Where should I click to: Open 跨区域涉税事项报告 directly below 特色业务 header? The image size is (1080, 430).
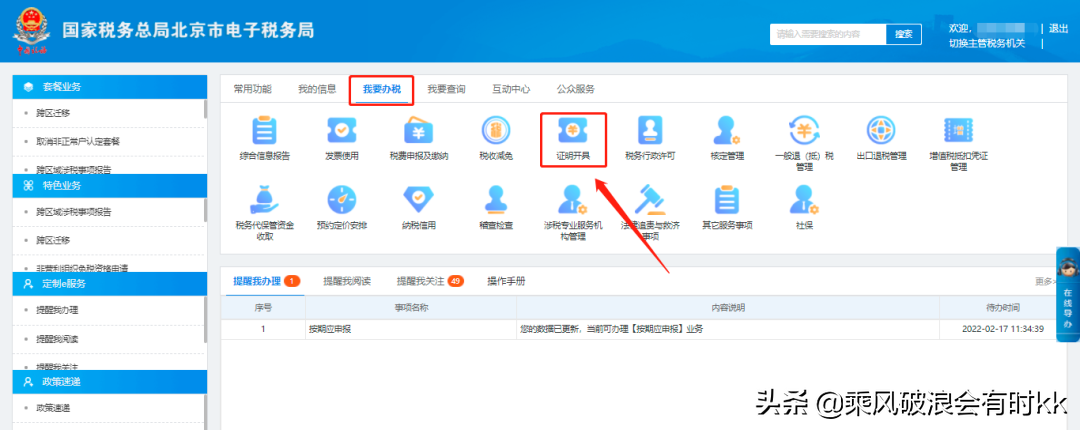coord(74,212)
